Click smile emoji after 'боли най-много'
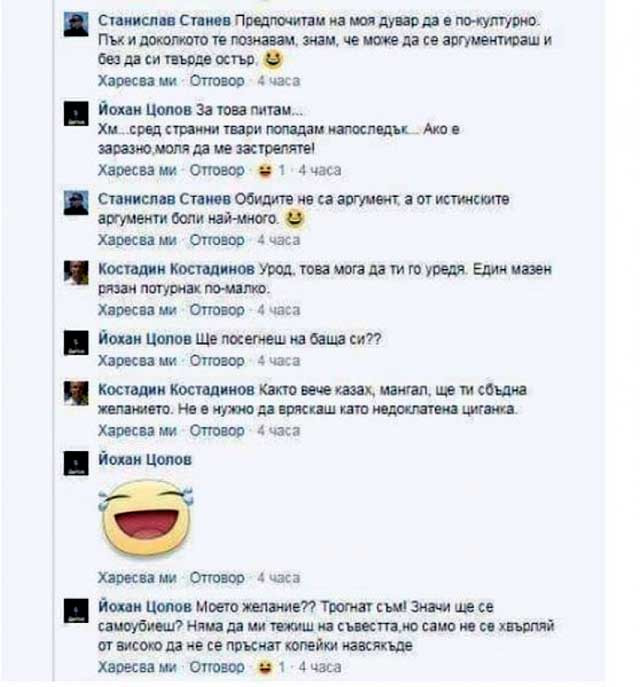Image resolution: width=640 pixels, height=687 pixels. coord(294,219)
